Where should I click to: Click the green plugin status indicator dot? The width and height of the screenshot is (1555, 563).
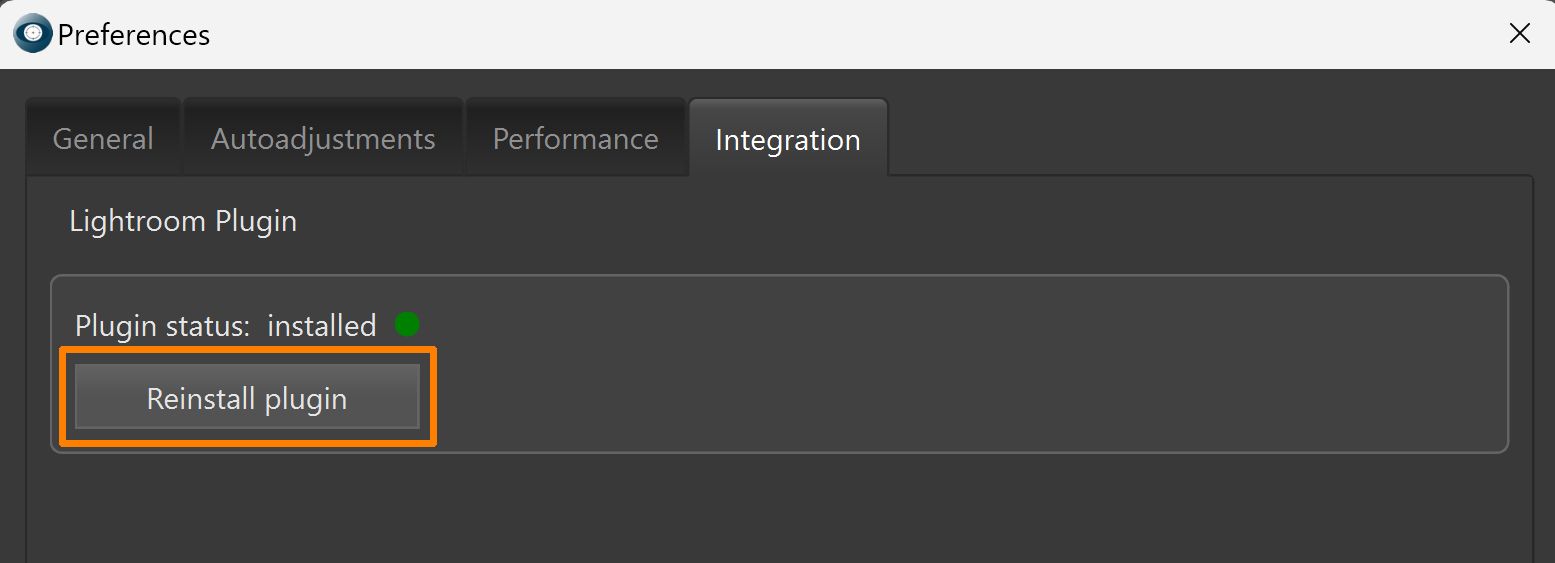[x=407, y=324]
